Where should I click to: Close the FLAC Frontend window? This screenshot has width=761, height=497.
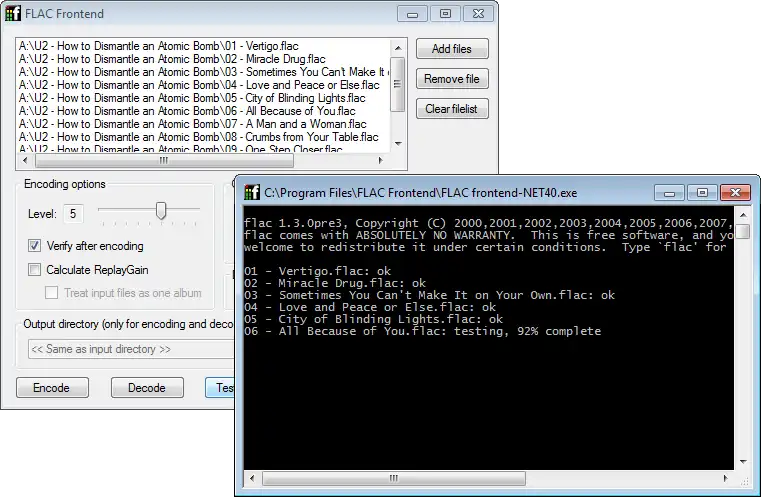478,14
